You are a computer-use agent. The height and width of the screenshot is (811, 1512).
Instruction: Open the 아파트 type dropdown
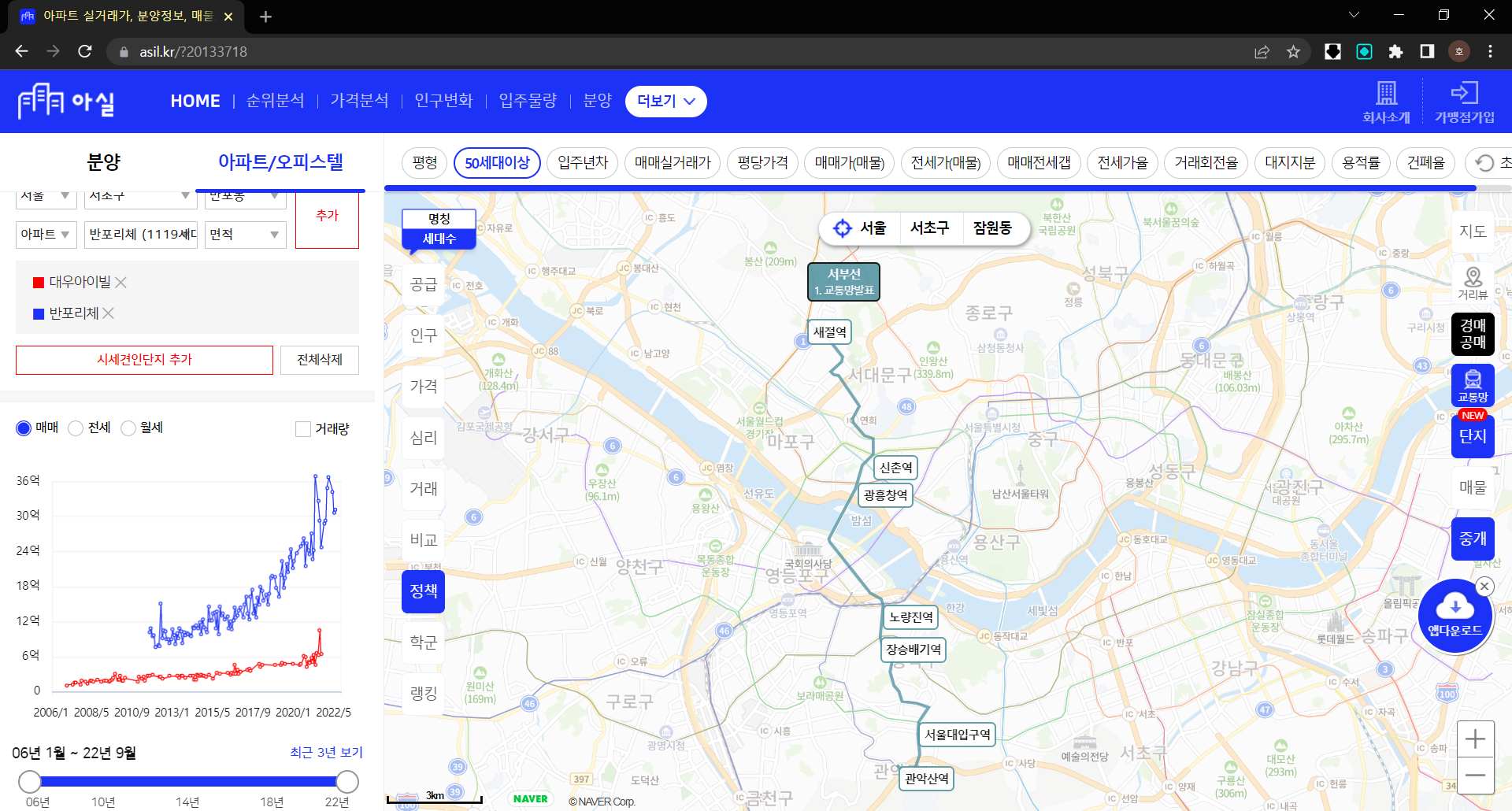coord(46,235)
